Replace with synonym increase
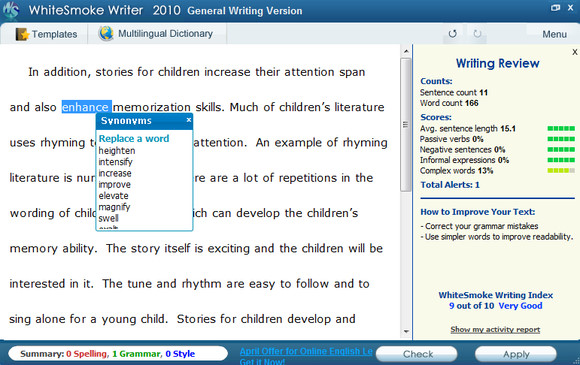The height and width of the screenshot is (365, 580). point(115,173)
